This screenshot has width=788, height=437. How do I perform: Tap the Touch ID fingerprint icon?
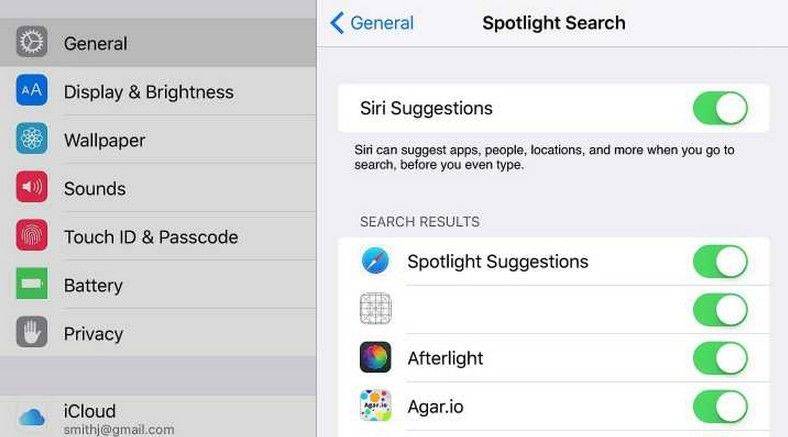click(x=32, y=235)
